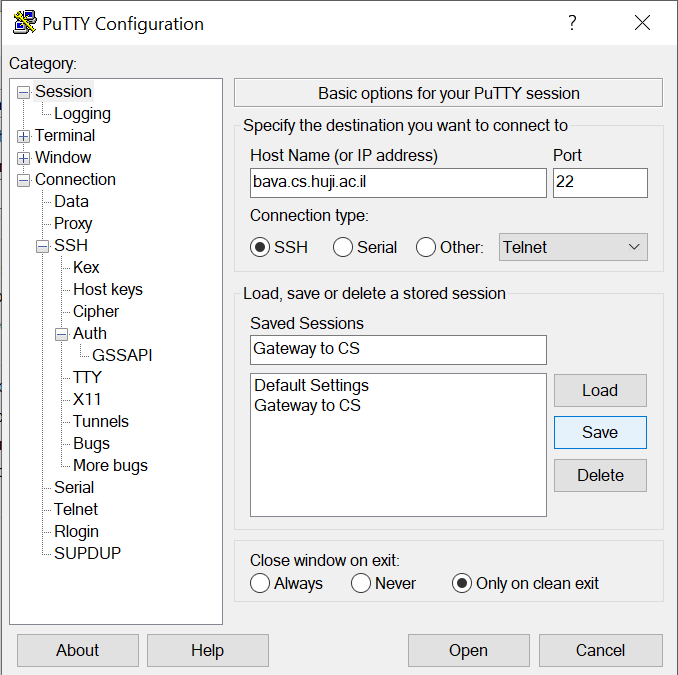Collapse the SSH tree node
678x675 pixels.
43,246
